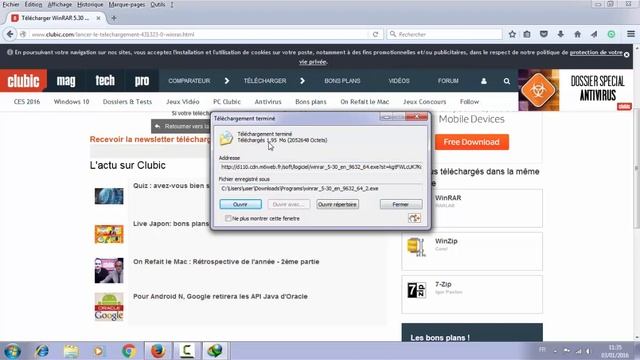Open the bookmarks list clipboard icon

(527, 34)
